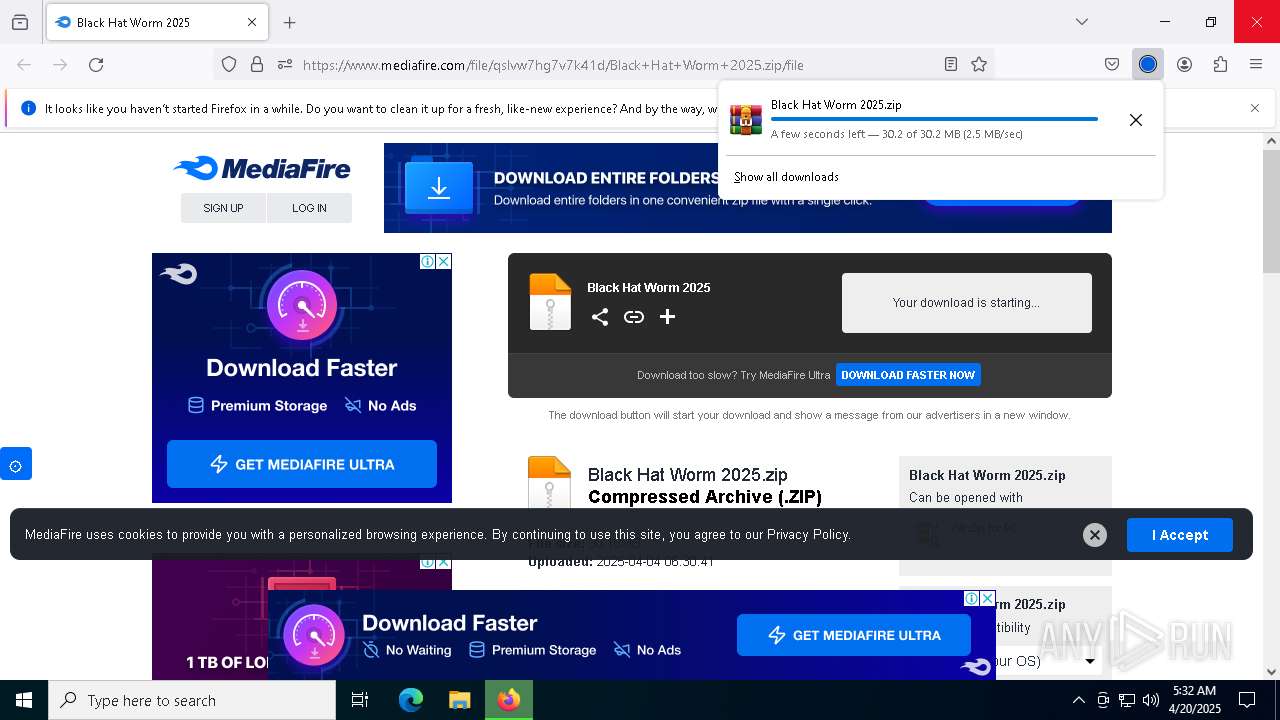Click the taskbar search box
Image resolution: width=1280 pixels, height=720 pixels.
192,700
